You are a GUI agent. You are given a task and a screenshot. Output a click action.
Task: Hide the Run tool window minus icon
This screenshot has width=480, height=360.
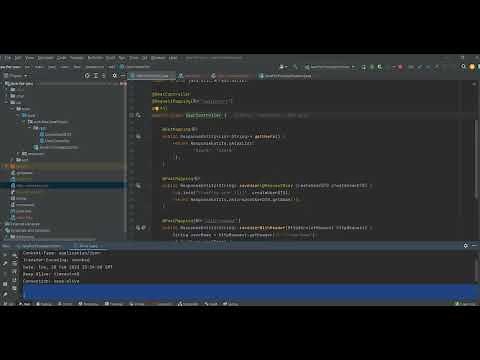474,246
